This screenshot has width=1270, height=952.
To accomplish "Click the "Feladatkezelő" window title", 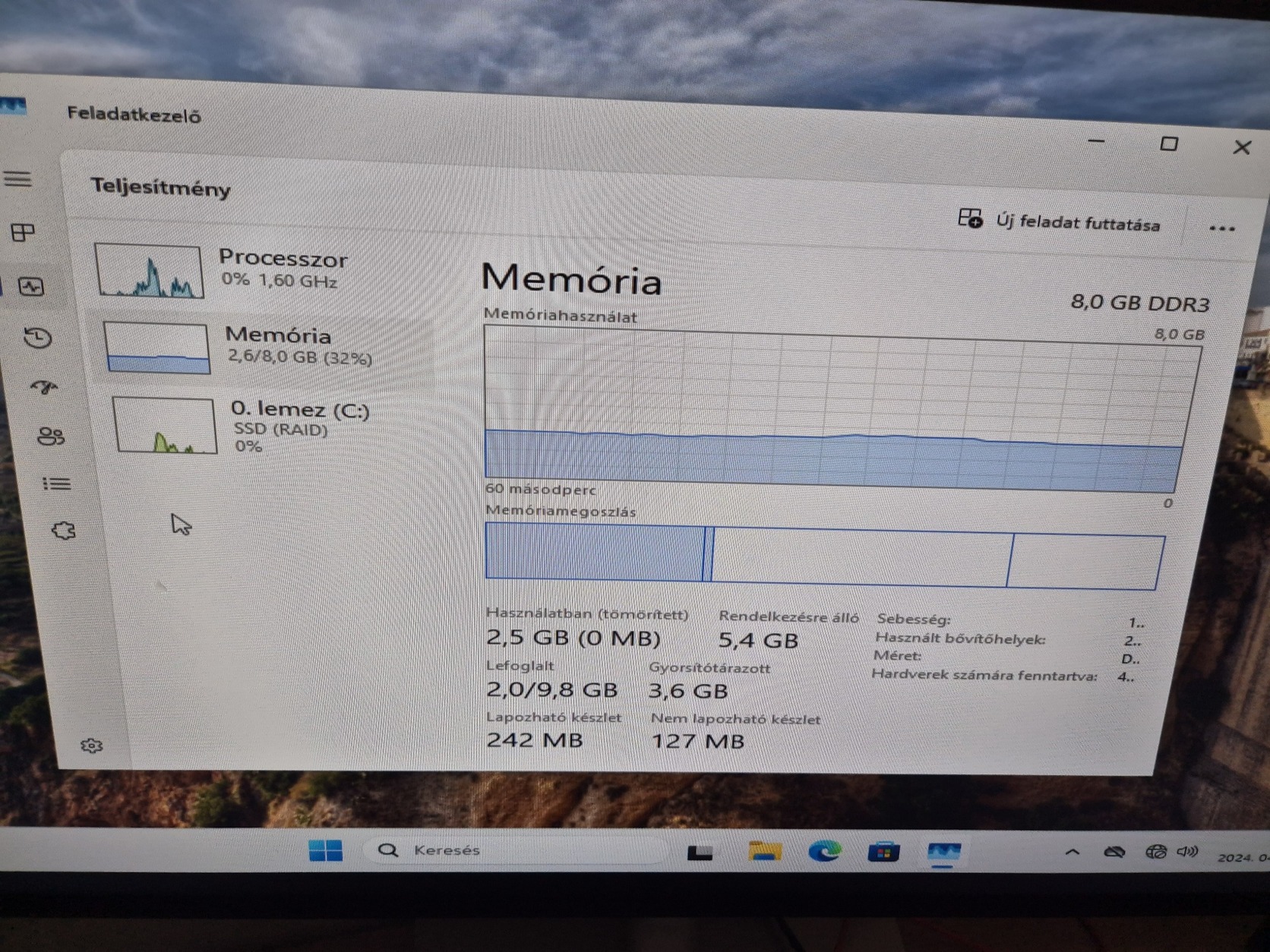I will point(134,115).
